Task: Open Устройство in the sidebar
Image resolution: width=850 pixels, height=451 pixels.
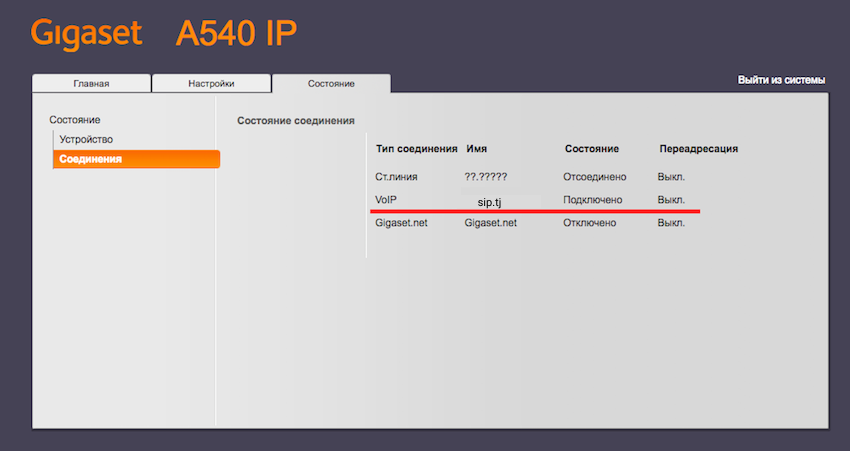Action: click(86, 139)
